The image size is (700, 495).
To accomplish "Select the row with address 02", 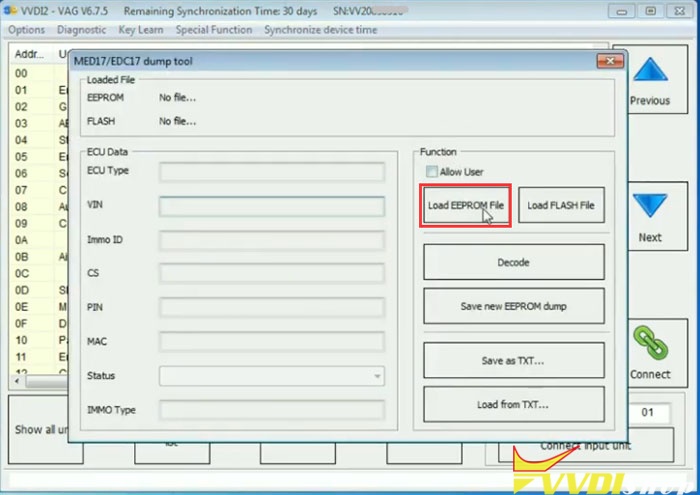I will click(x=39, y=107).
